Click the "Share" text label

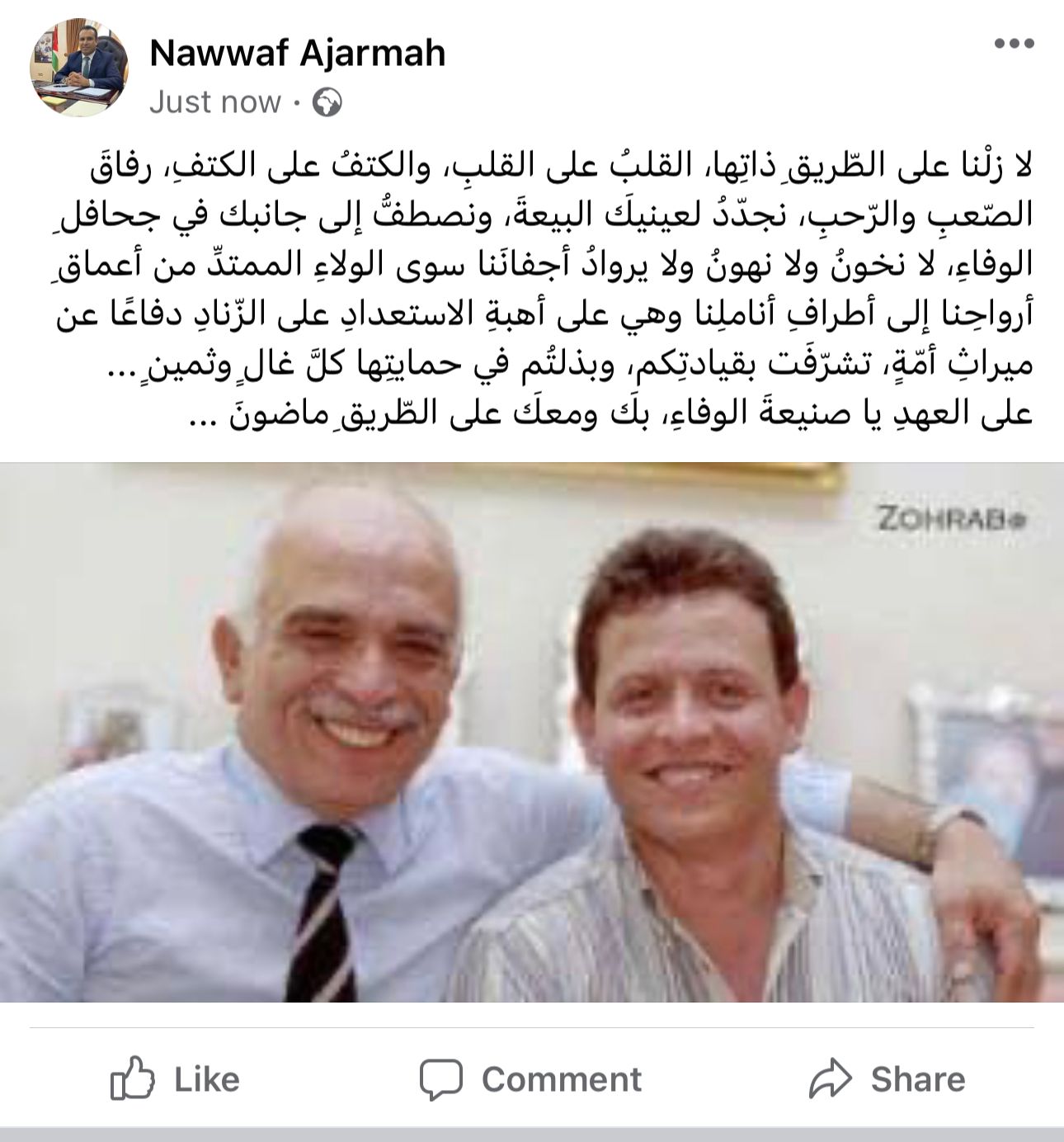[918, 1079]
